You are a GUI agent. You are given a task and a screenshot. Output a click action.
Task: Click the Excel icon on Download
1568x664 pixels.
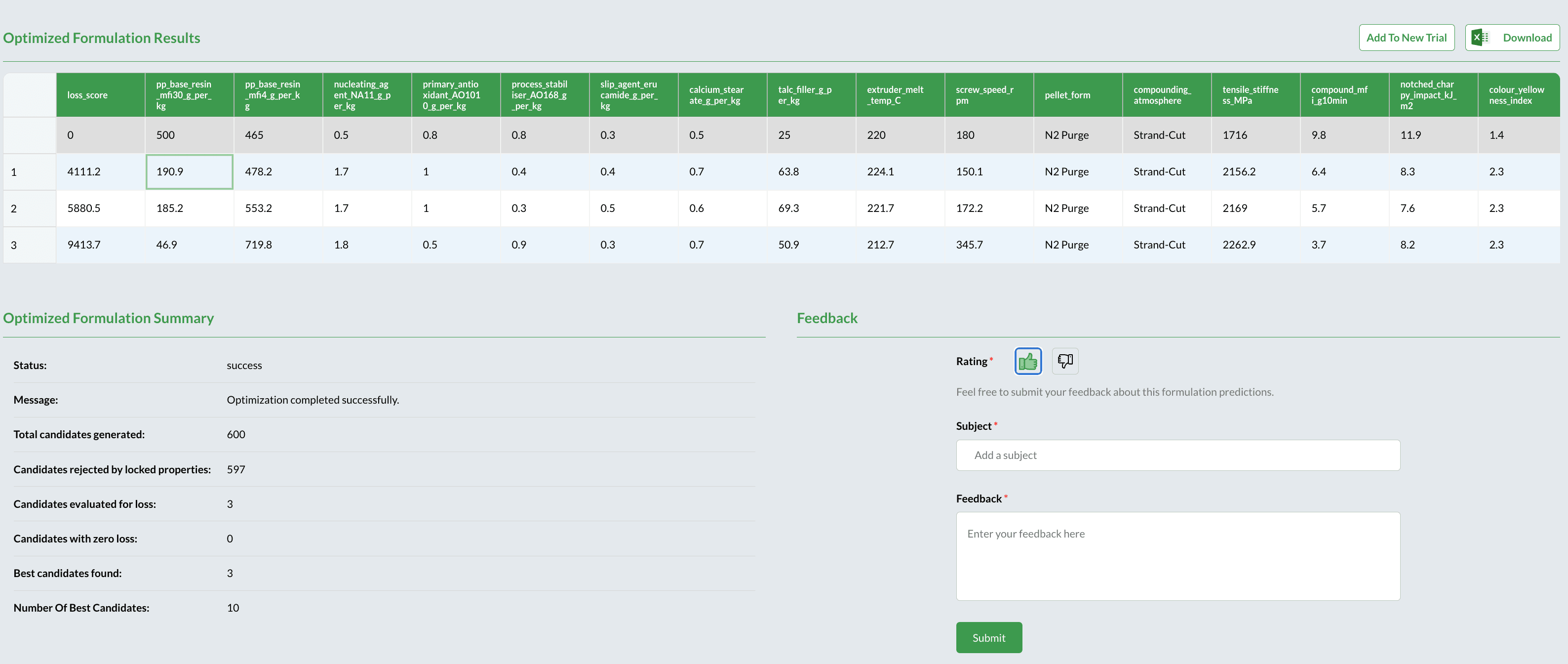[1480, 38]
